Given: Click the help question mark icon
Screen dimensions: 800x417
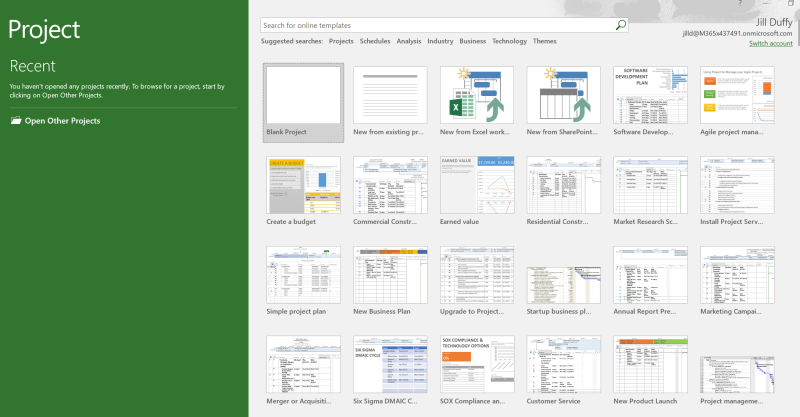Looking at the screenshot, I should coord(740,3).
